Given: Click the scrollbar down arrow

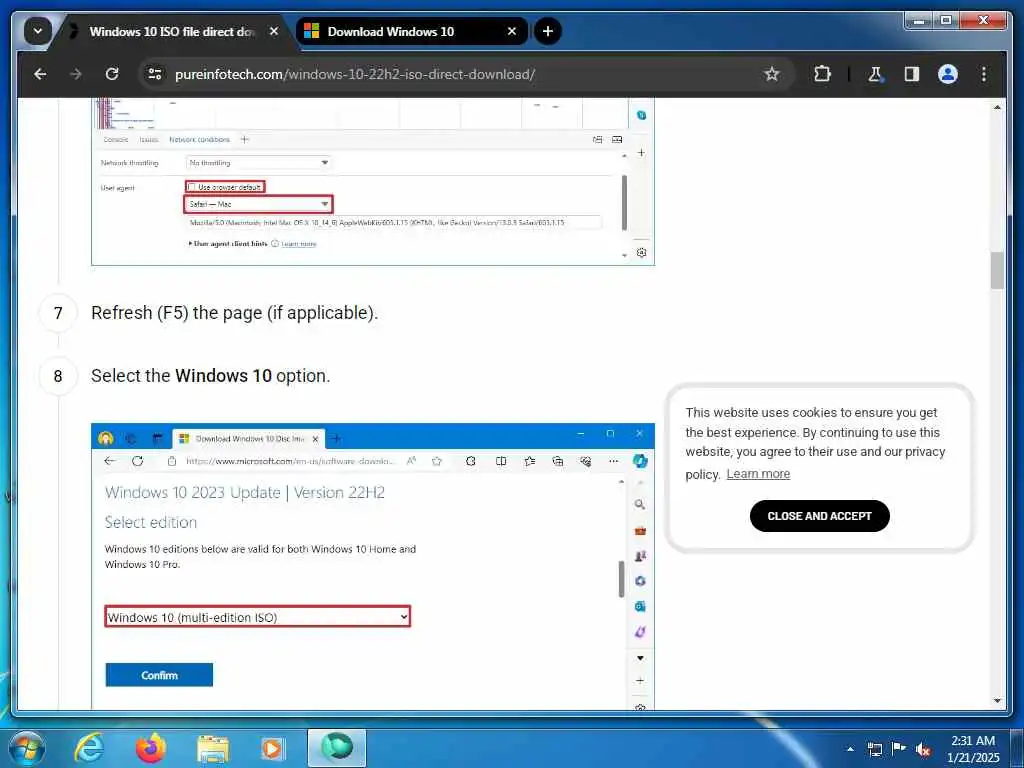Looking at the screenshot, I should pos(997,701).
